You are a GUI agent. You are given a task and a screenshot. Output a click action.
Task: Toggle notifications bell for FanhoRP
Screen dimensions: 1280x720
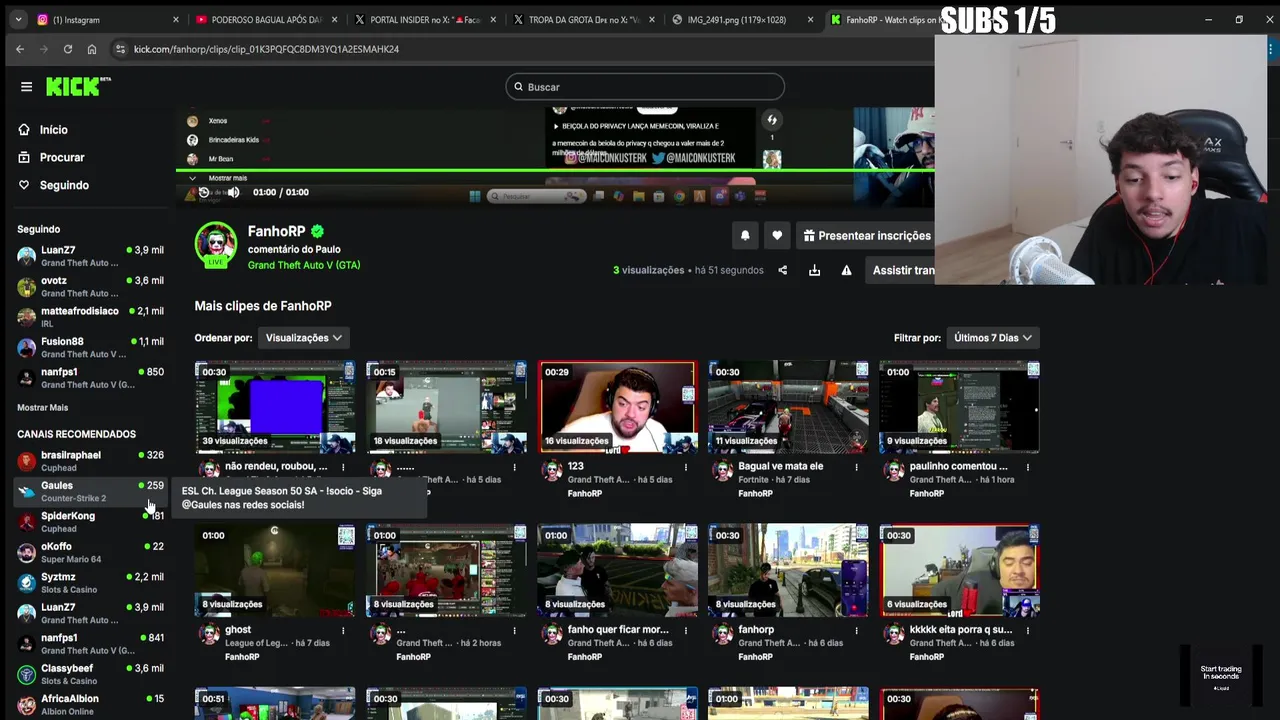pos(745,236)
